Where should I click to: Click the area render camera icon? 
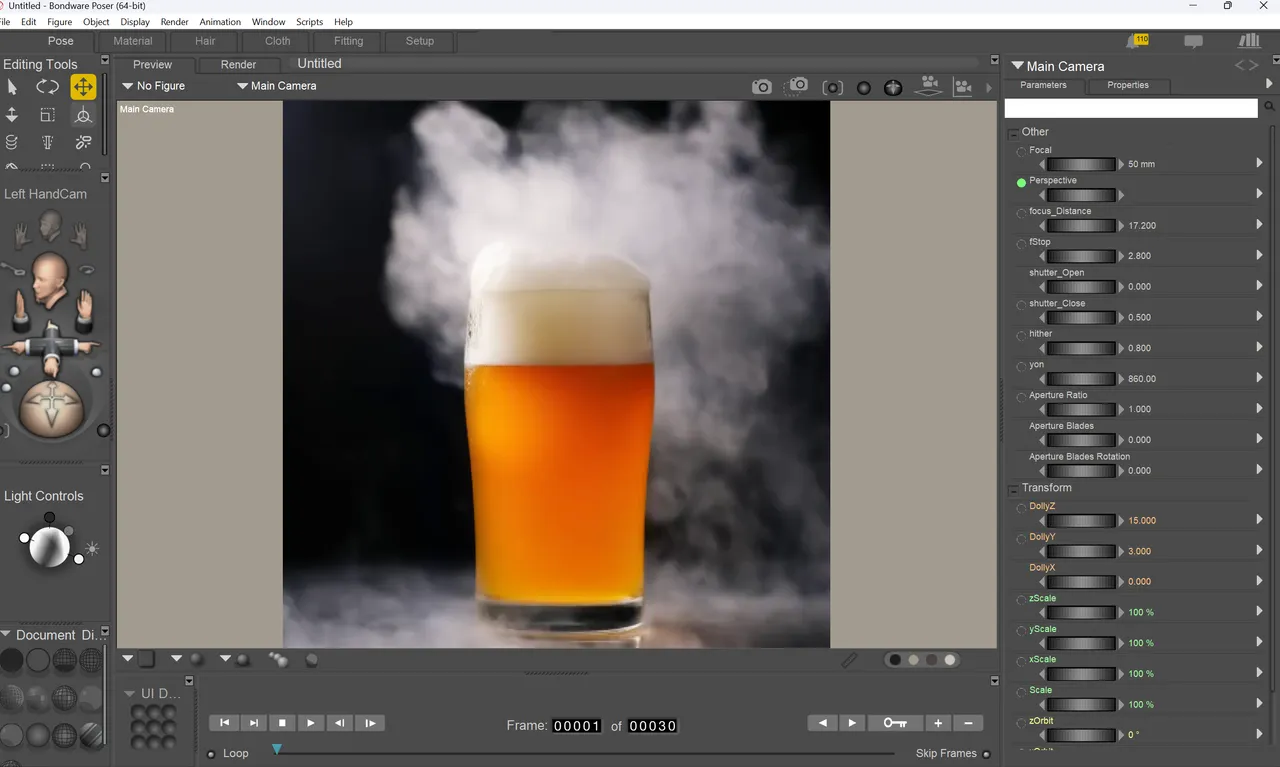(x=797, y=86)
